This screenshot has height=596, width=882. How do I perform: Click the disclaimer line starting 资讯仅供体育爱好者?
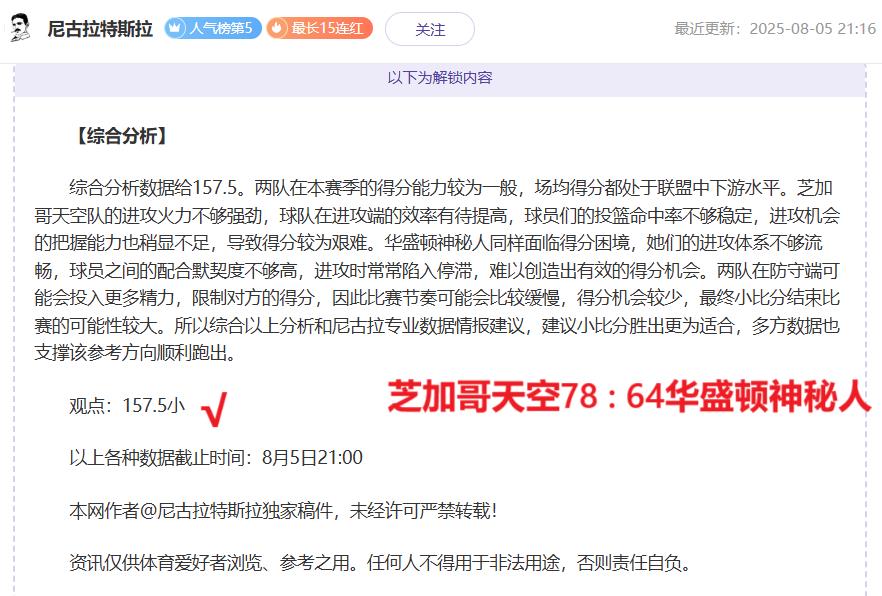380,562
